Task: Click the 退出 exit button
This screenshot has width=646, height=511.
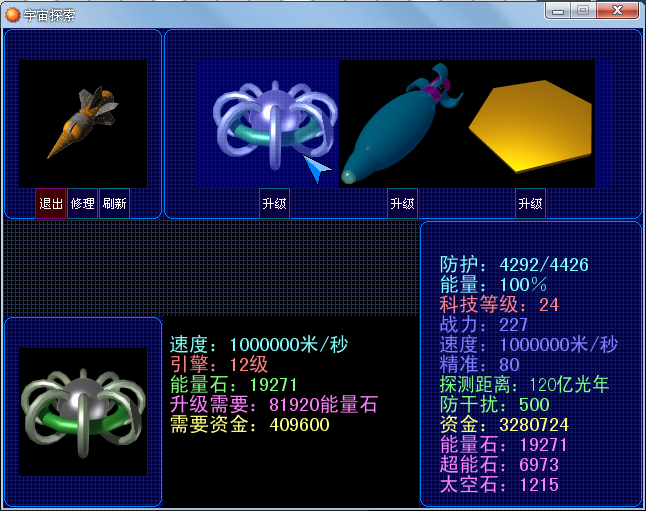Action: (x=51, y=203)
